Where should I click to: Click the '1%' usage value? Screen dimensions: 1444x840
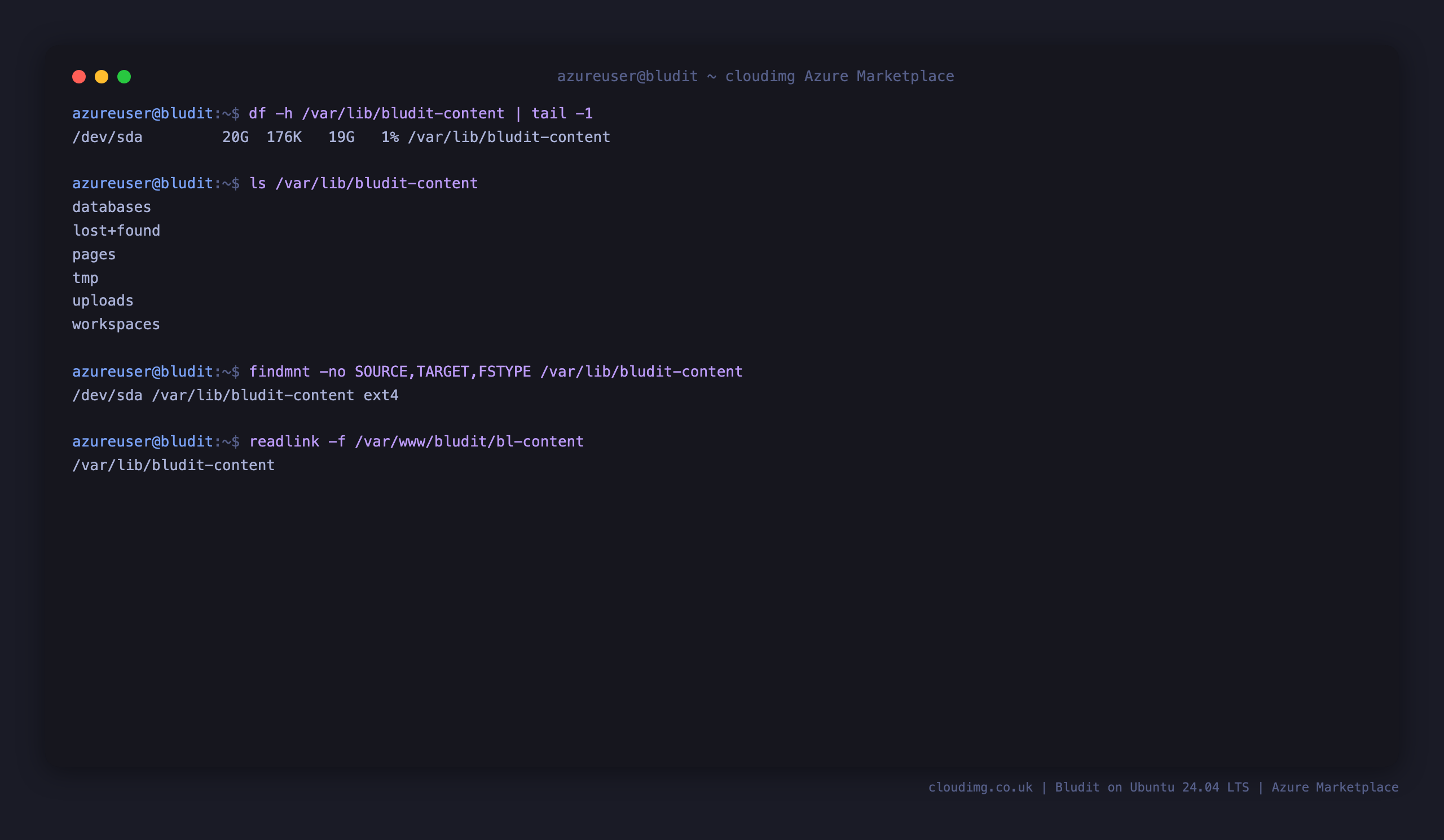click(390, 138)
